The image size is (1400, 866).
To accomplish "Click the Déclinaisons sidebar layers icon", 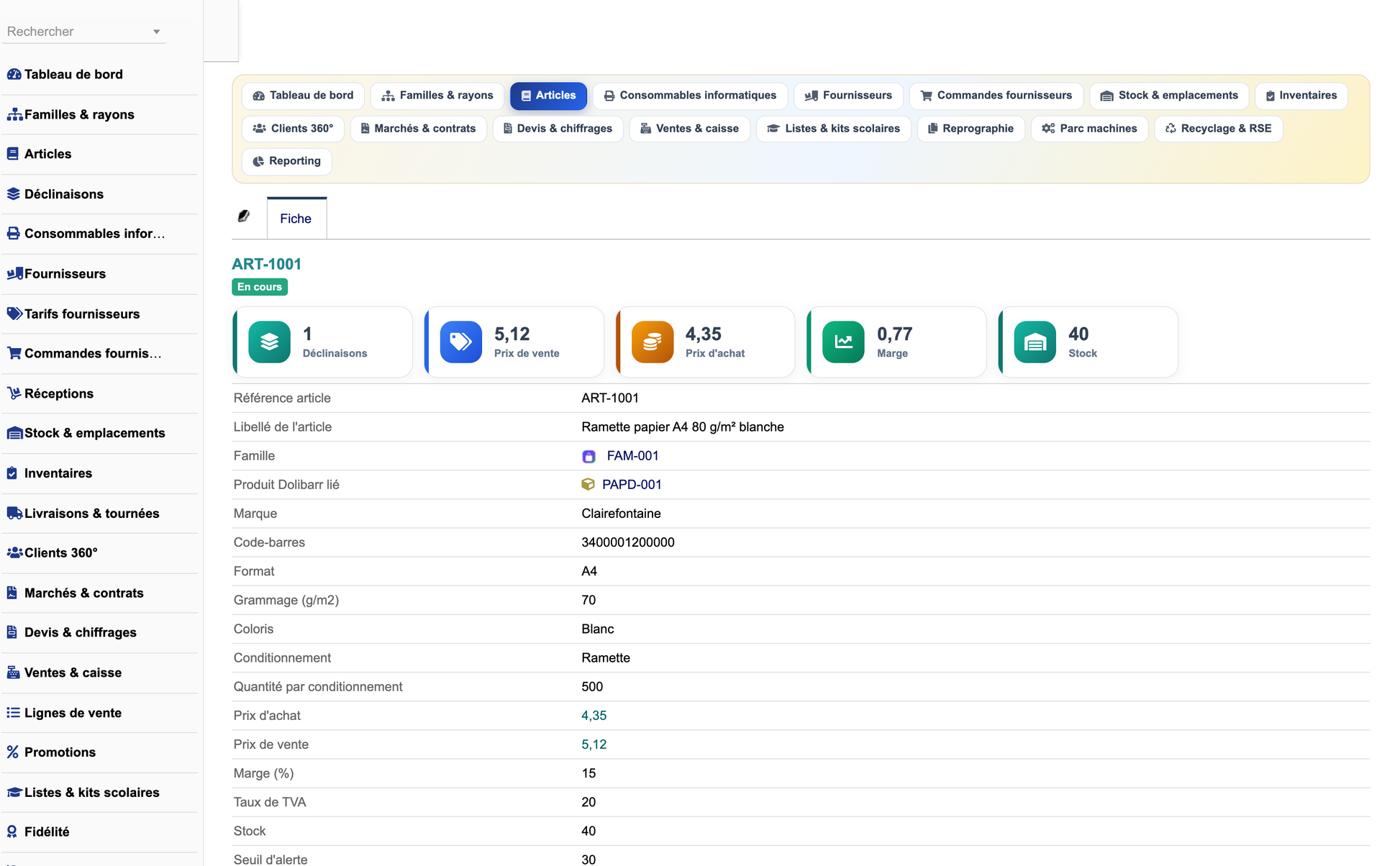I will pos(13,194).
